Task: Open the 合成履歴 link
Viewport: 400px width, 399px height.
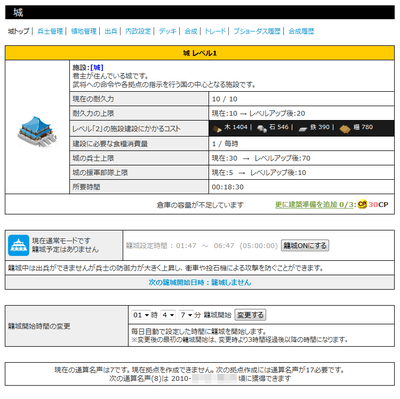Action: (x=301, y=31)
